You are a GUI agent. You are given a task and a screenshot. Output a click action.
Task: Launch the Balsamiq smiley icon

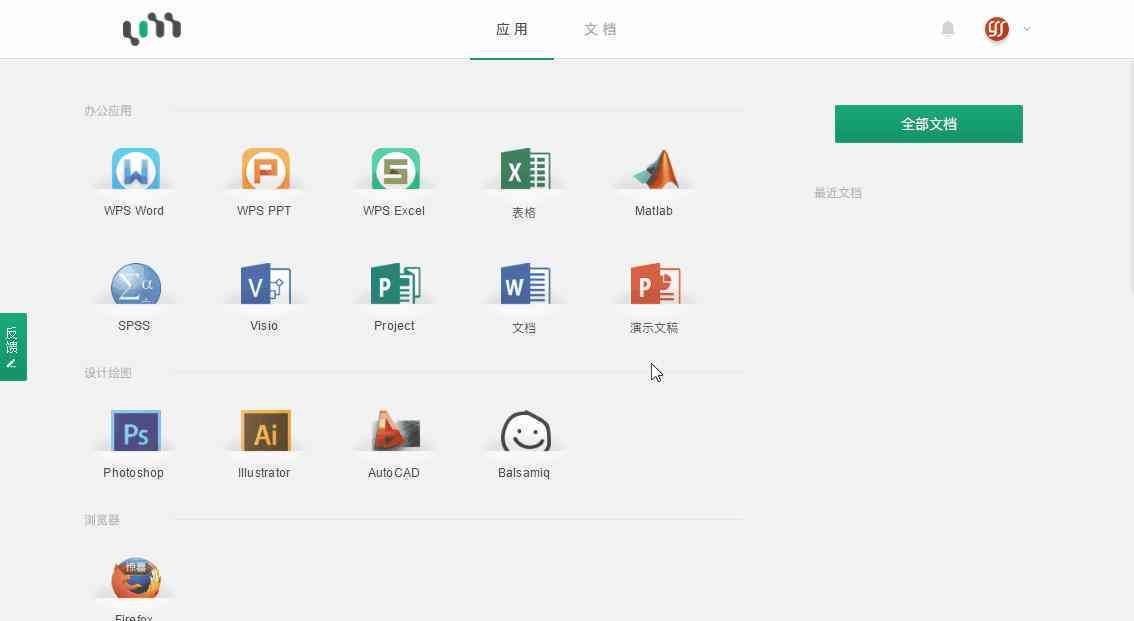coord(526,431)
